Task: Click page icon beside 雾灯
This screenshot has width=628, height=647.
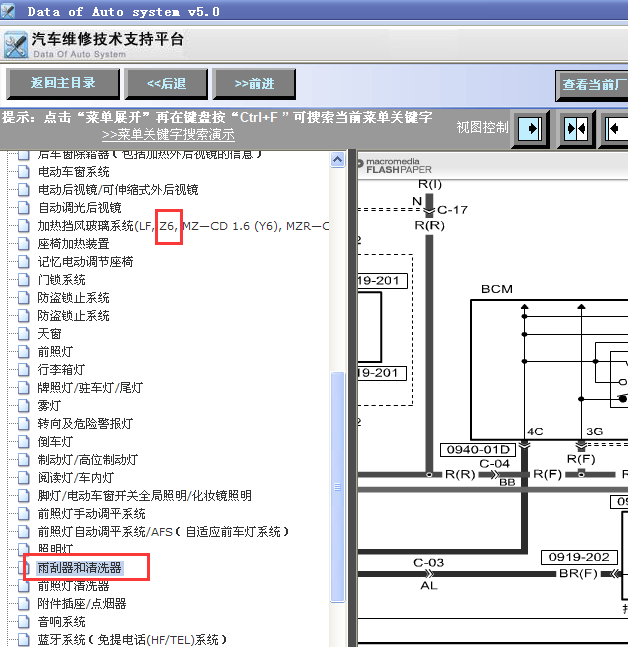Action: click(24, 406)
